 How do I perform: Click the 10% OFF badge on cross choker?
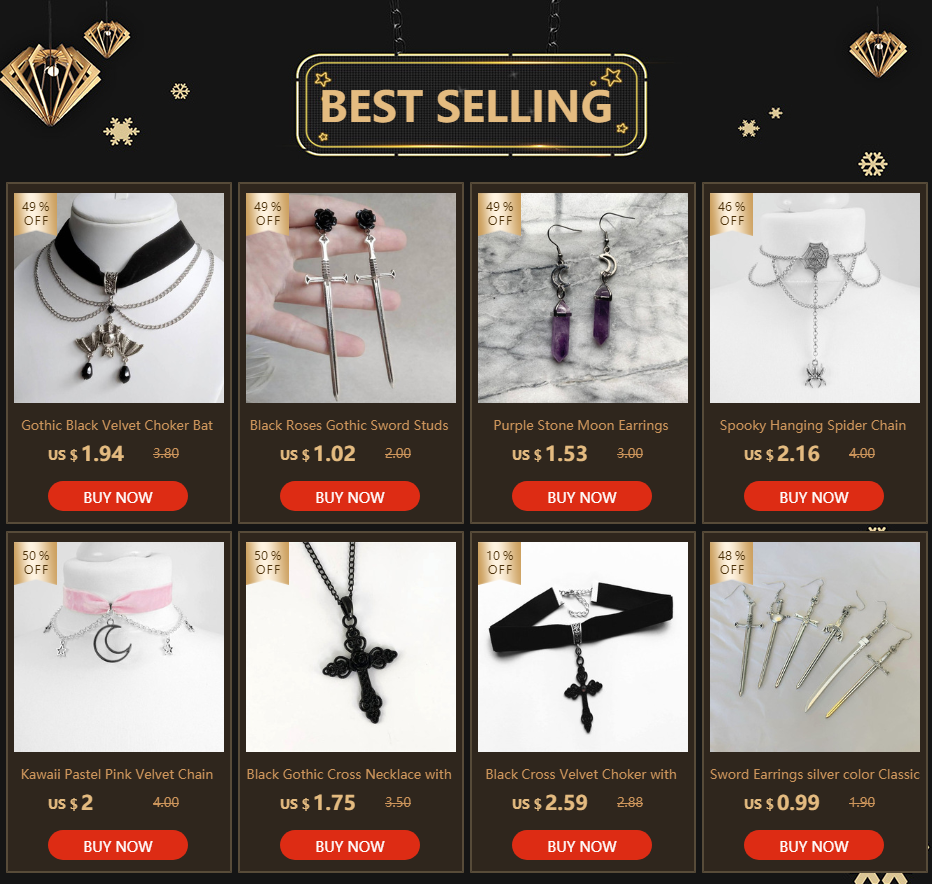coord(499,562)
